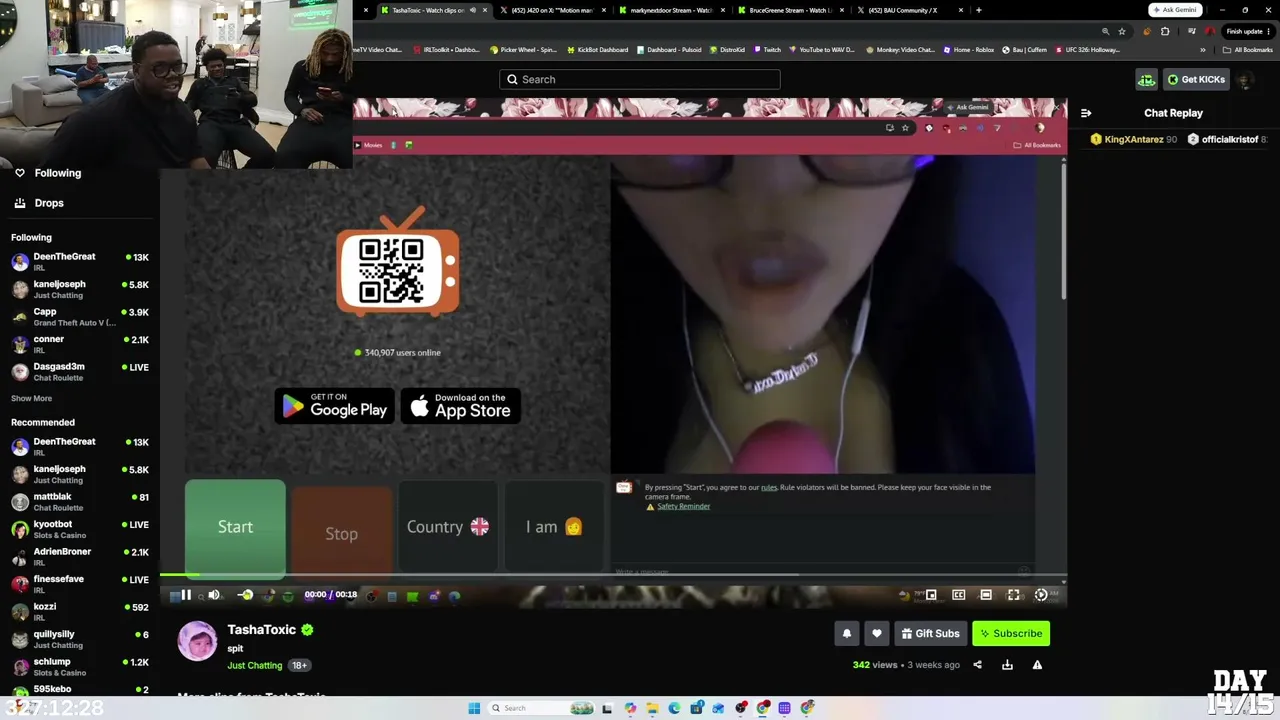Open the All Bookmarks folder
The width and height of the screenshot is (1280, 720).
coord(1248,49)
